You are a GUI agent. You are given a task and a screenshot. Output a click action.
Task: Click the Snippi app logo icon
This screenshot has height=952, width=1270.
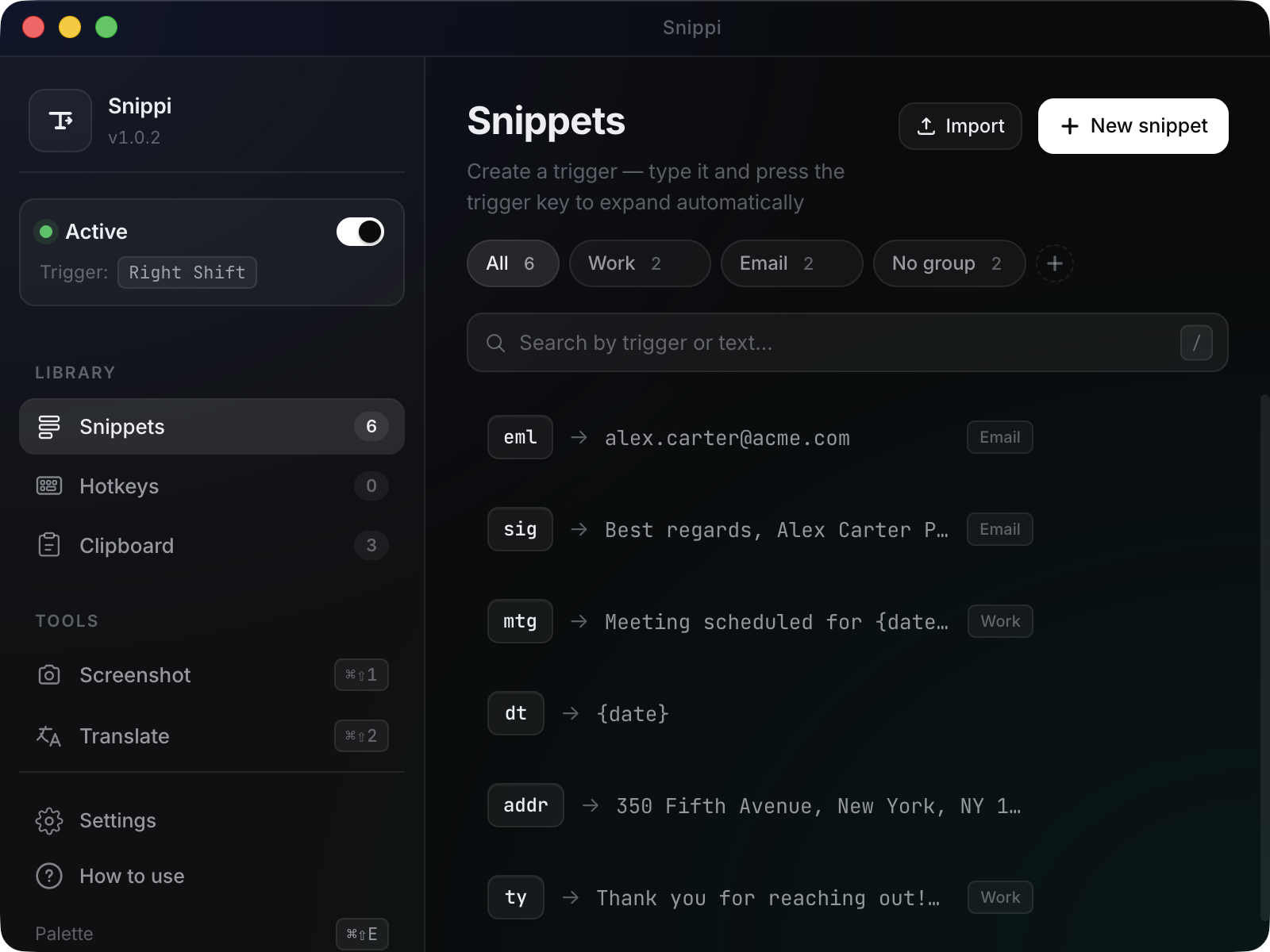point(60,121)
